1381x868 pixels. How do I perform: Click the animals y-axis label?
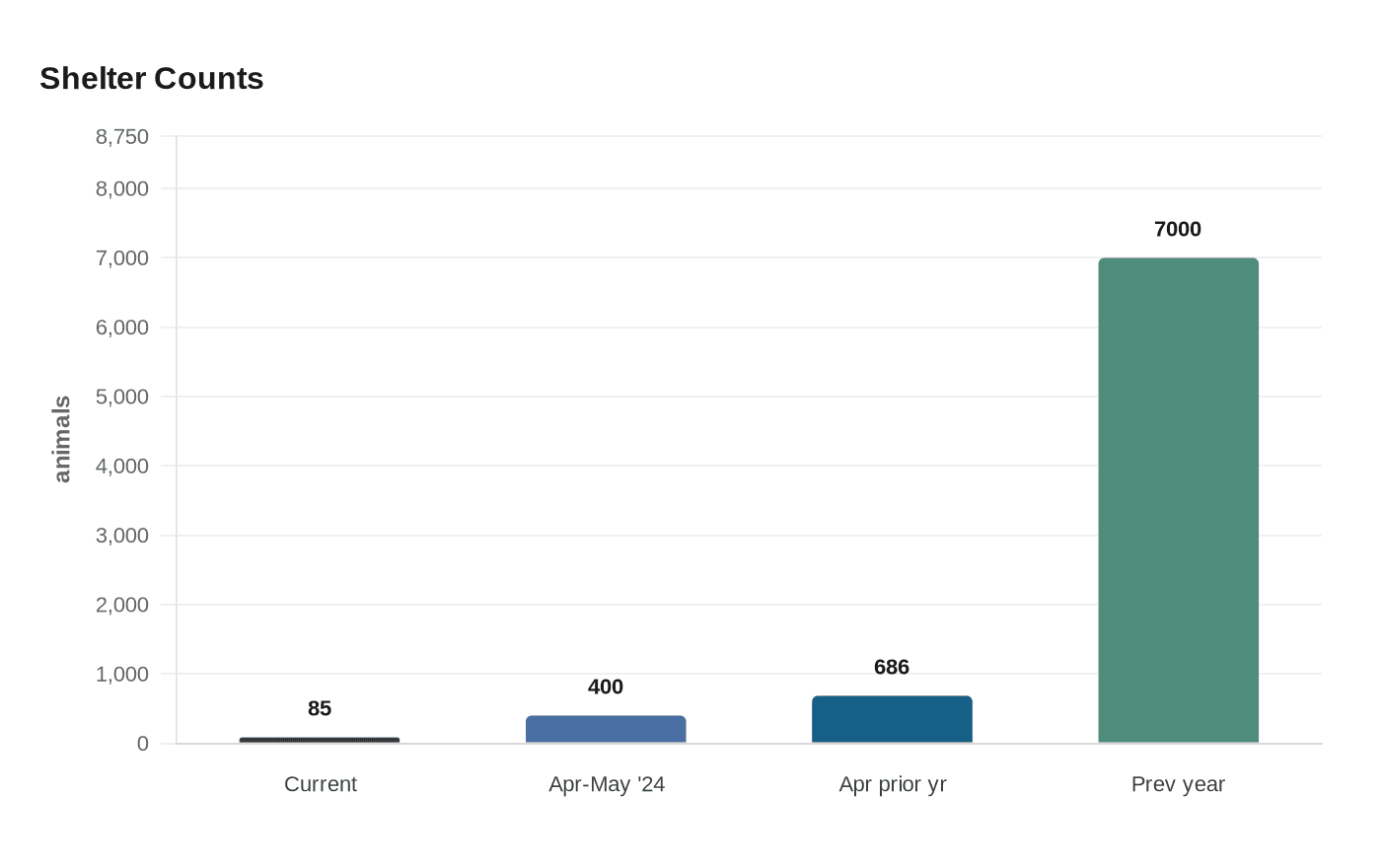pyautogui.click(x=62, y=439)
